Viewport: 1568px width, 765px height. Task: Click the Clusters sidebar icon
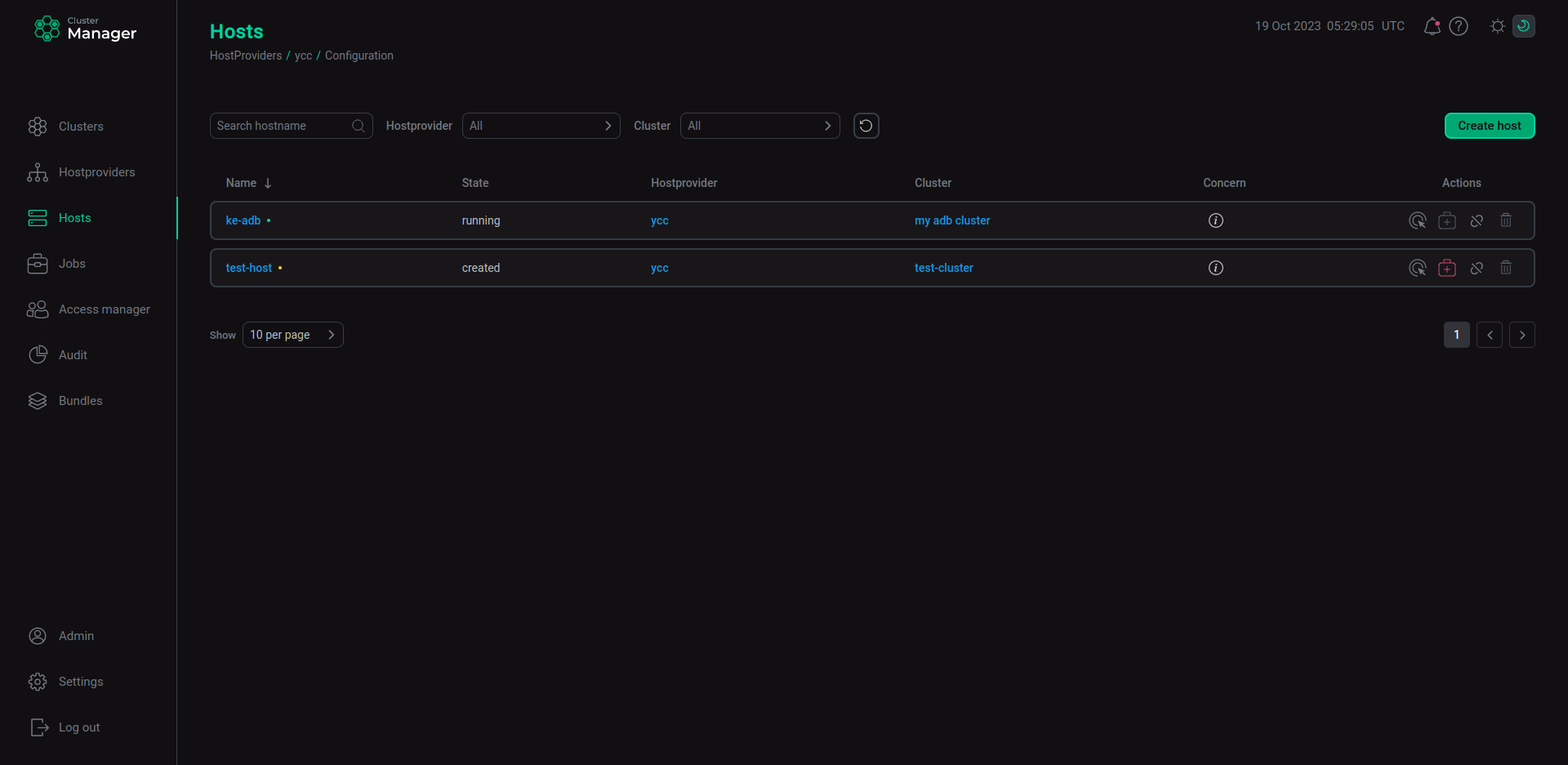(x=38, y=127)
